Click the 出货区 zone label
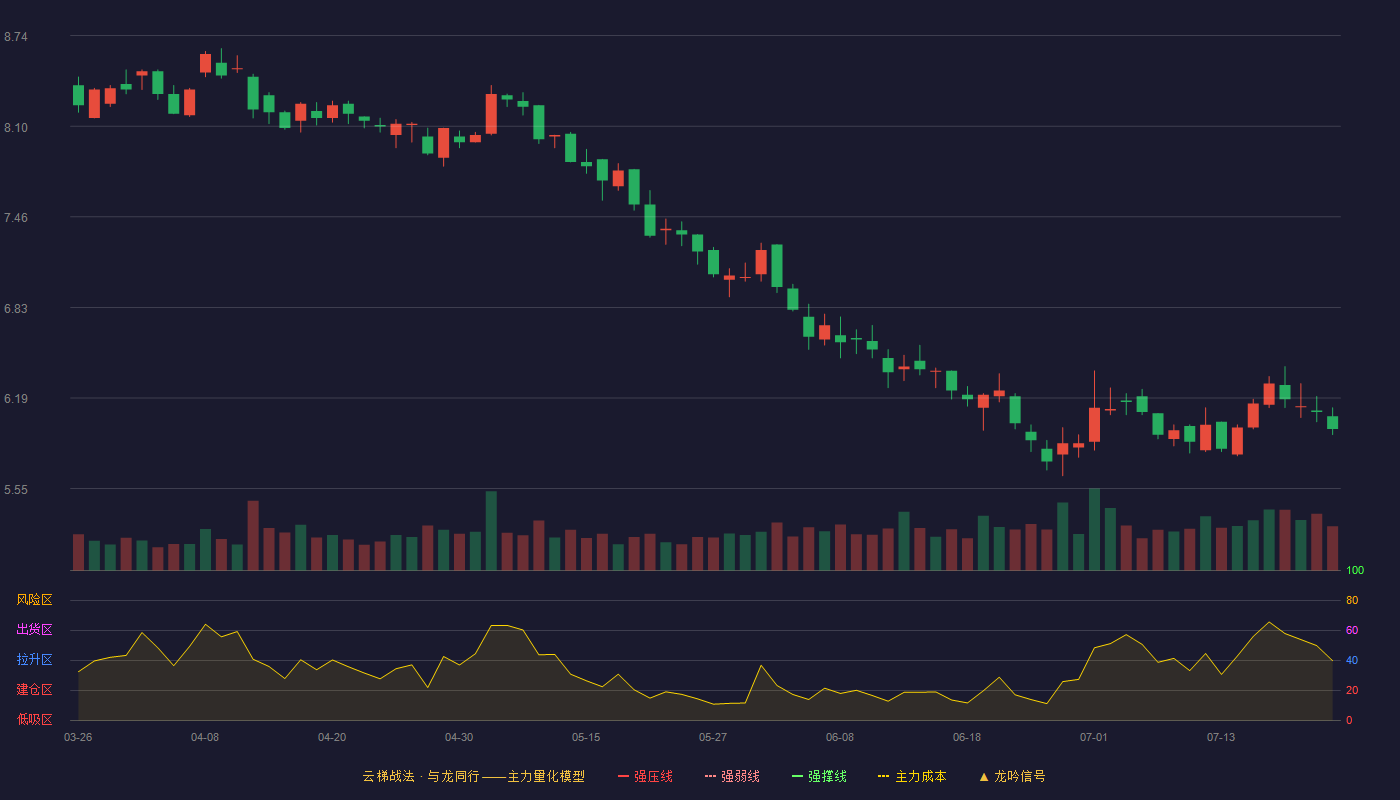Screen dimensions: 1400x800 pos(34,630)
